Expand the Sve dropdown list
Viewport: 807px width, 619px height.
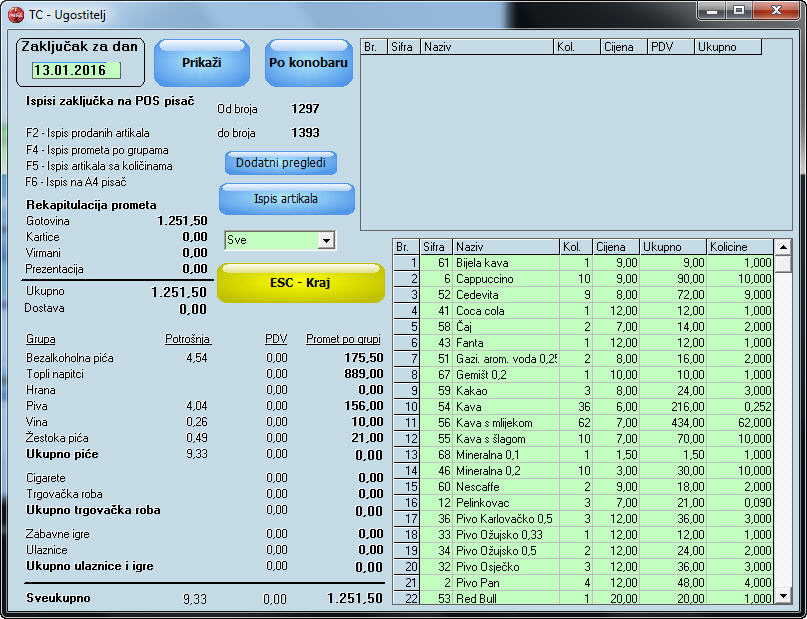325,241
